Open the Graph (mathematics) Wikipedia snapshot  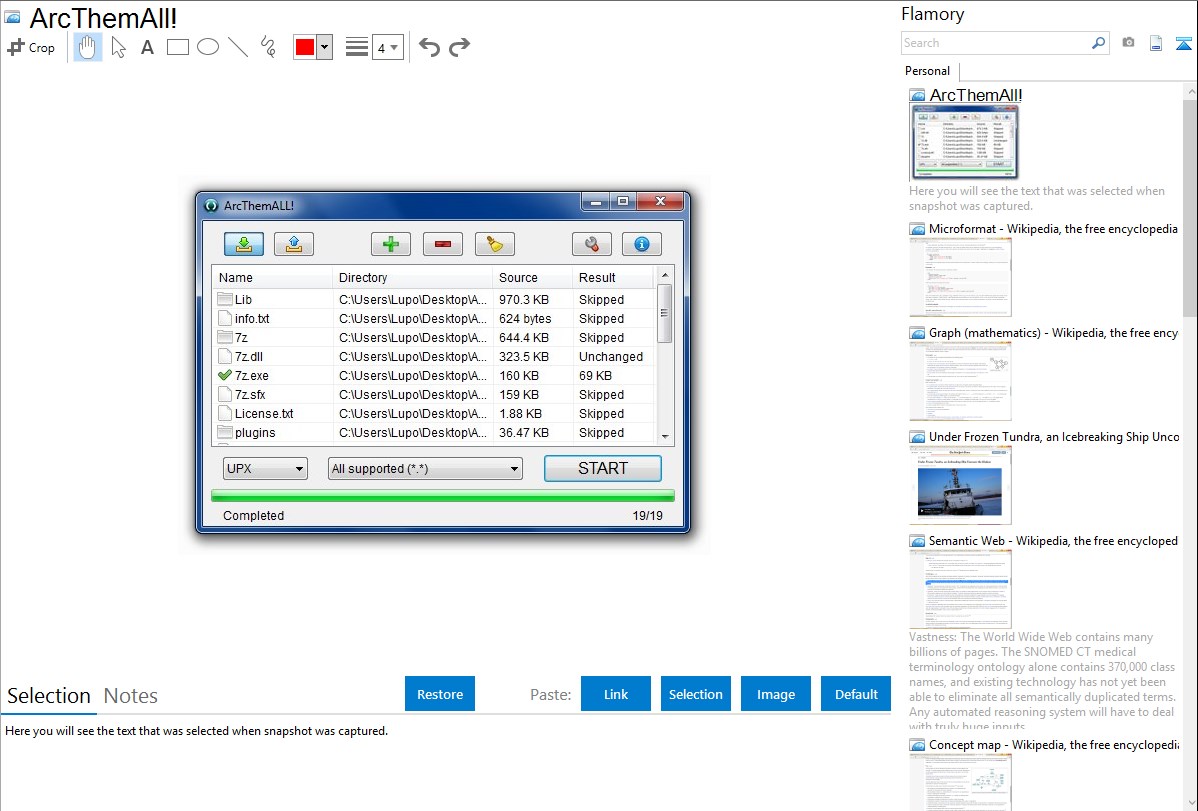[x=1053, y=333]
